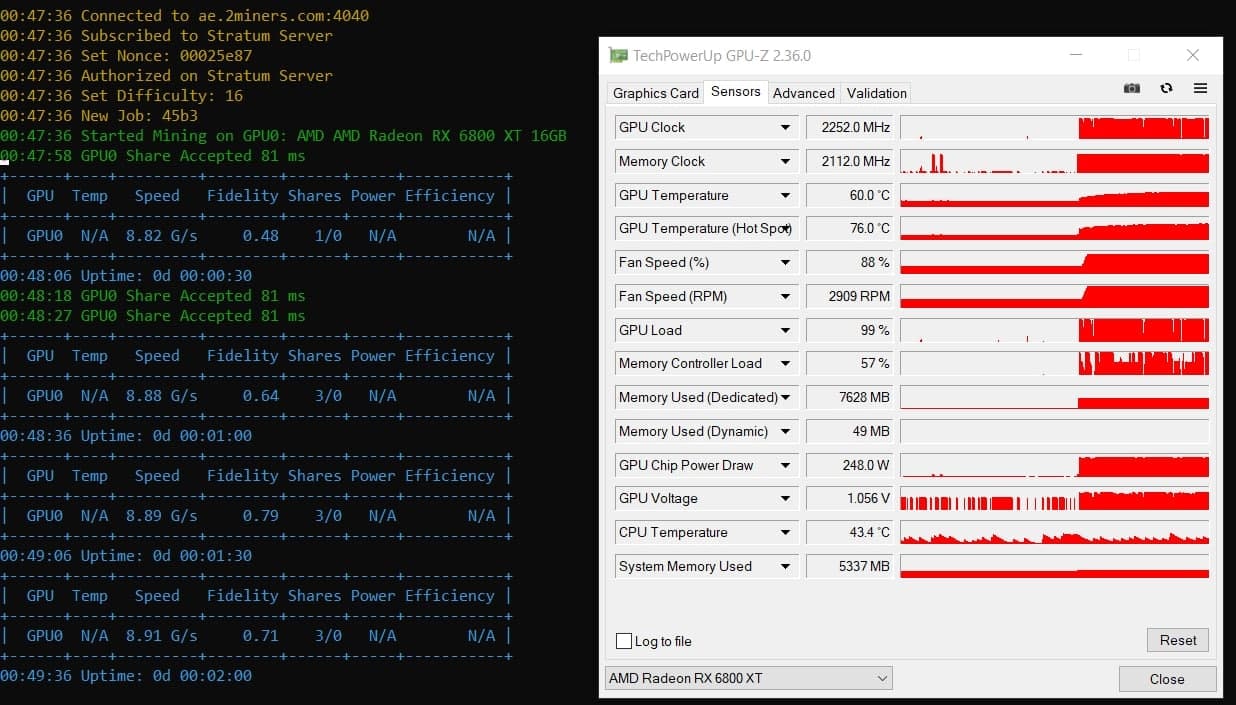Open the GPU Voltage dropdown
Image resolution: width=1236 pixels, height=705 pixels.
785,498
